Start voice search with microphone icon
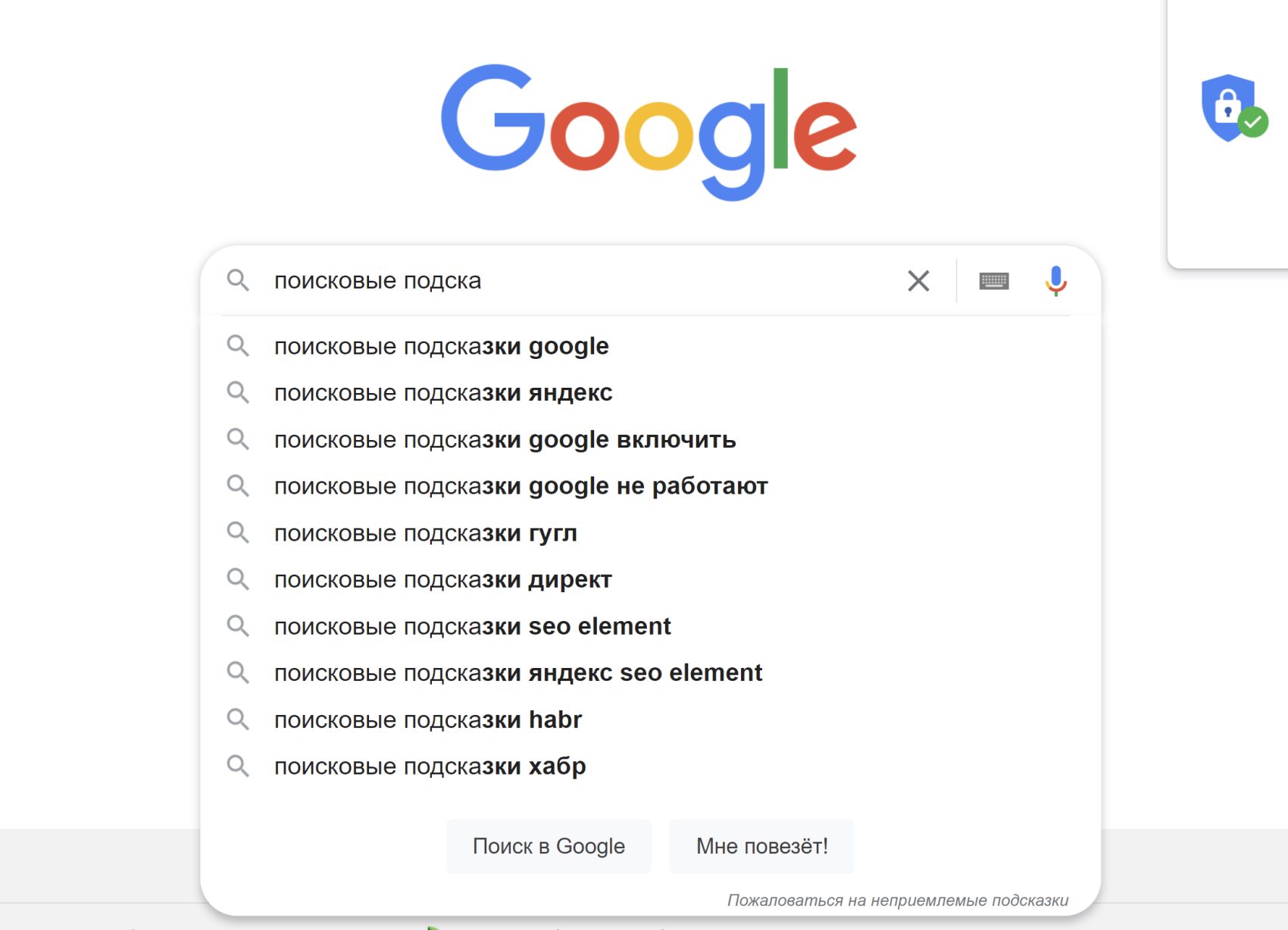The width and height of the screenshot is (1288, 930). point(1055,281)
